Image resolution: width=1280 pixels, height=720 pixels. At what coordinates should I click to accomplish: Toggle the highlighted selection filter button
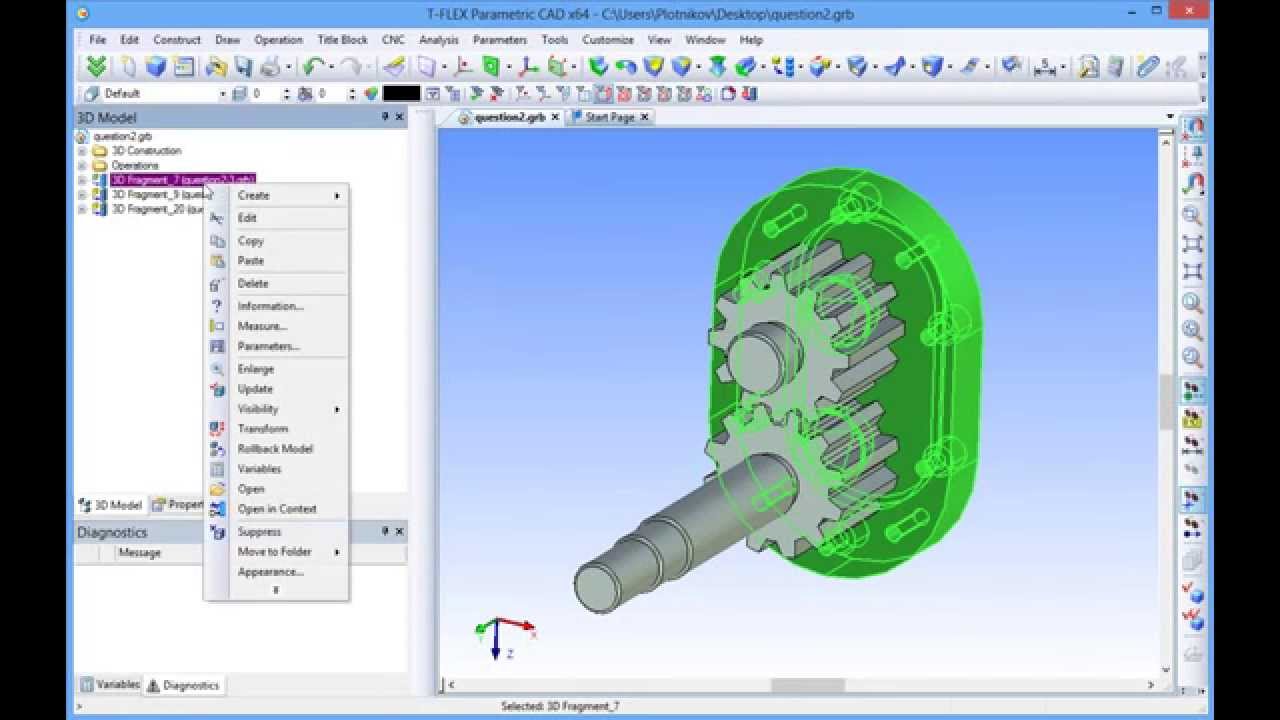(x=603, y=93)
